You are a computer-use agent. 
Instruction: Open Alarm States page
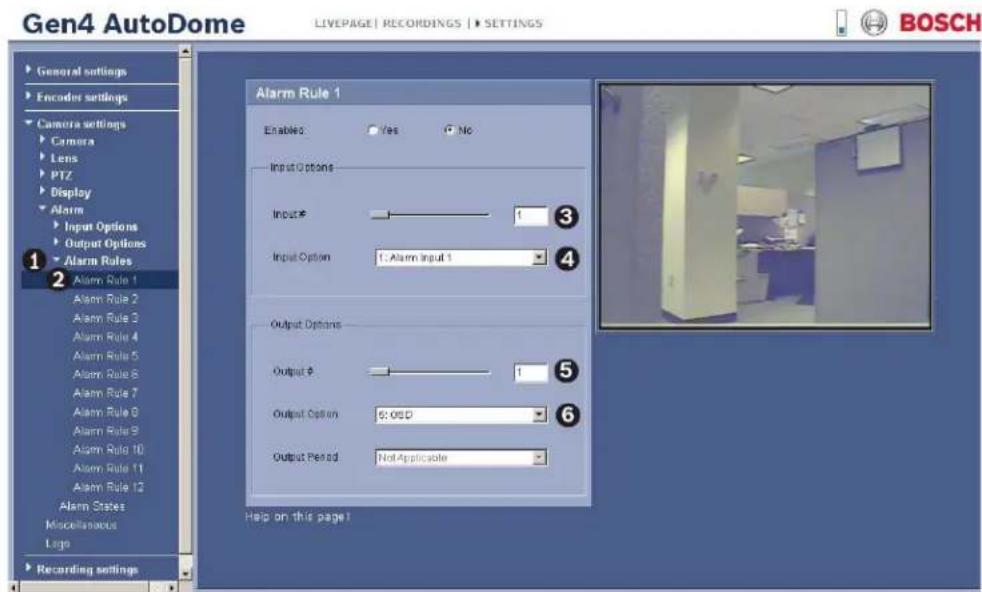(91, 506)
